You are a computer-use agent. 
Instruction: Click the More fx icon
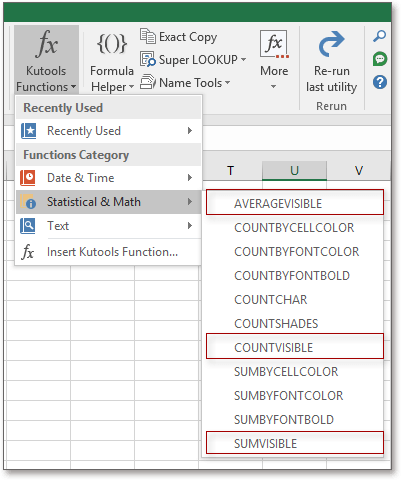click(274, 44)
